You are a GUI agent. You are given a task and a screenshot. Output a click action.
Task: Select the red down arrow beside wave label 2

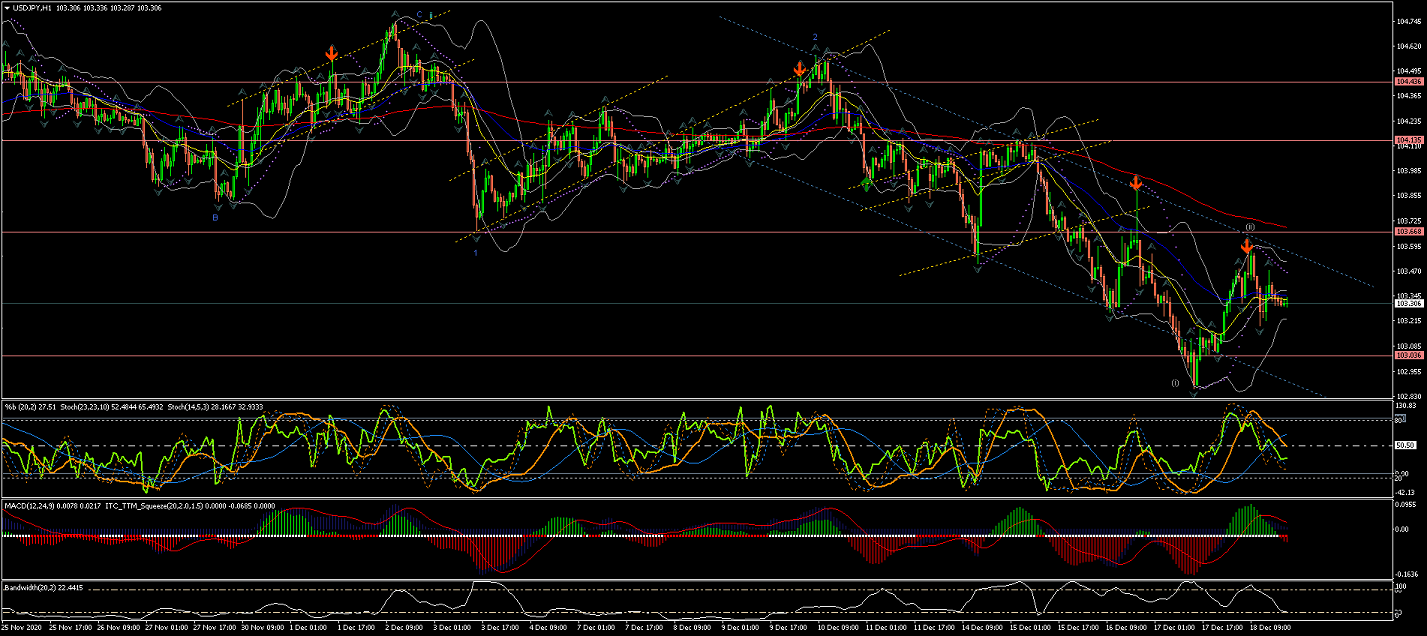(x=800, y=69)
